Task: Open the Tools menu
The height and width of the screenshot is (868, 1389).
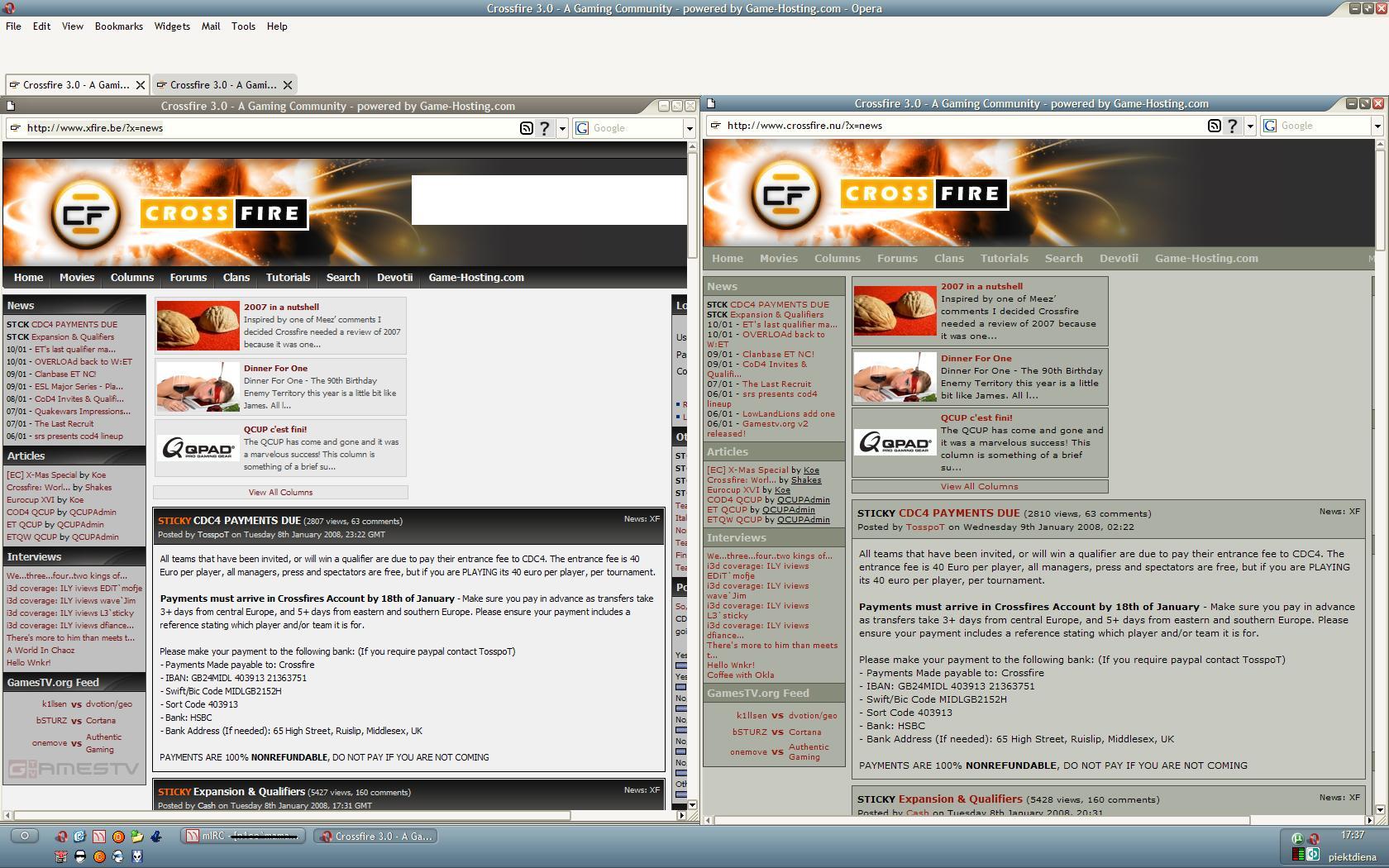Action: tap(243, 26)
